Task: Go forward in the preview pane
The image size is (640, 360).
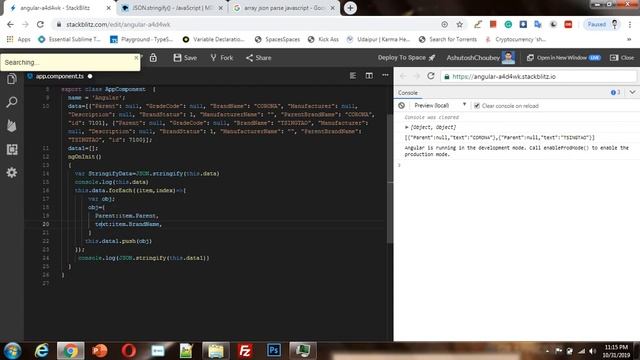Action: [416, 76]
